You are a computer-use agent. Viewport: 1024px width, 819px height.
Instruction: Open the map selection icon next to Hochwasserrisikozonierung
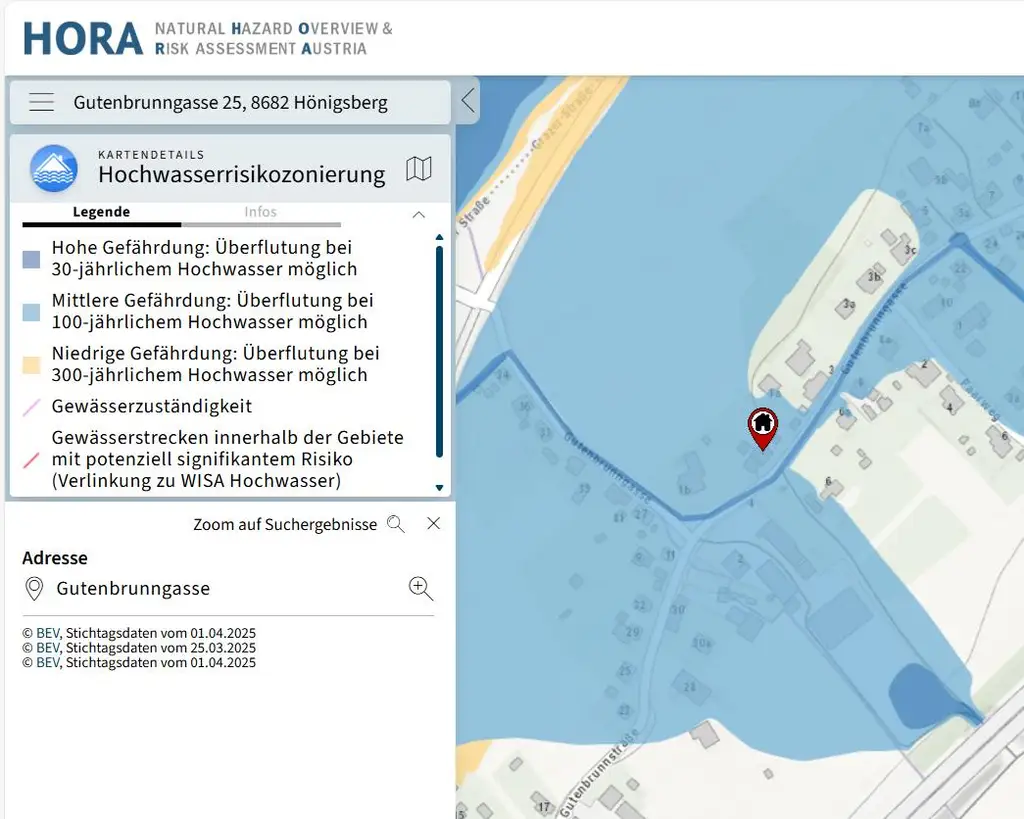click(419, 169)
